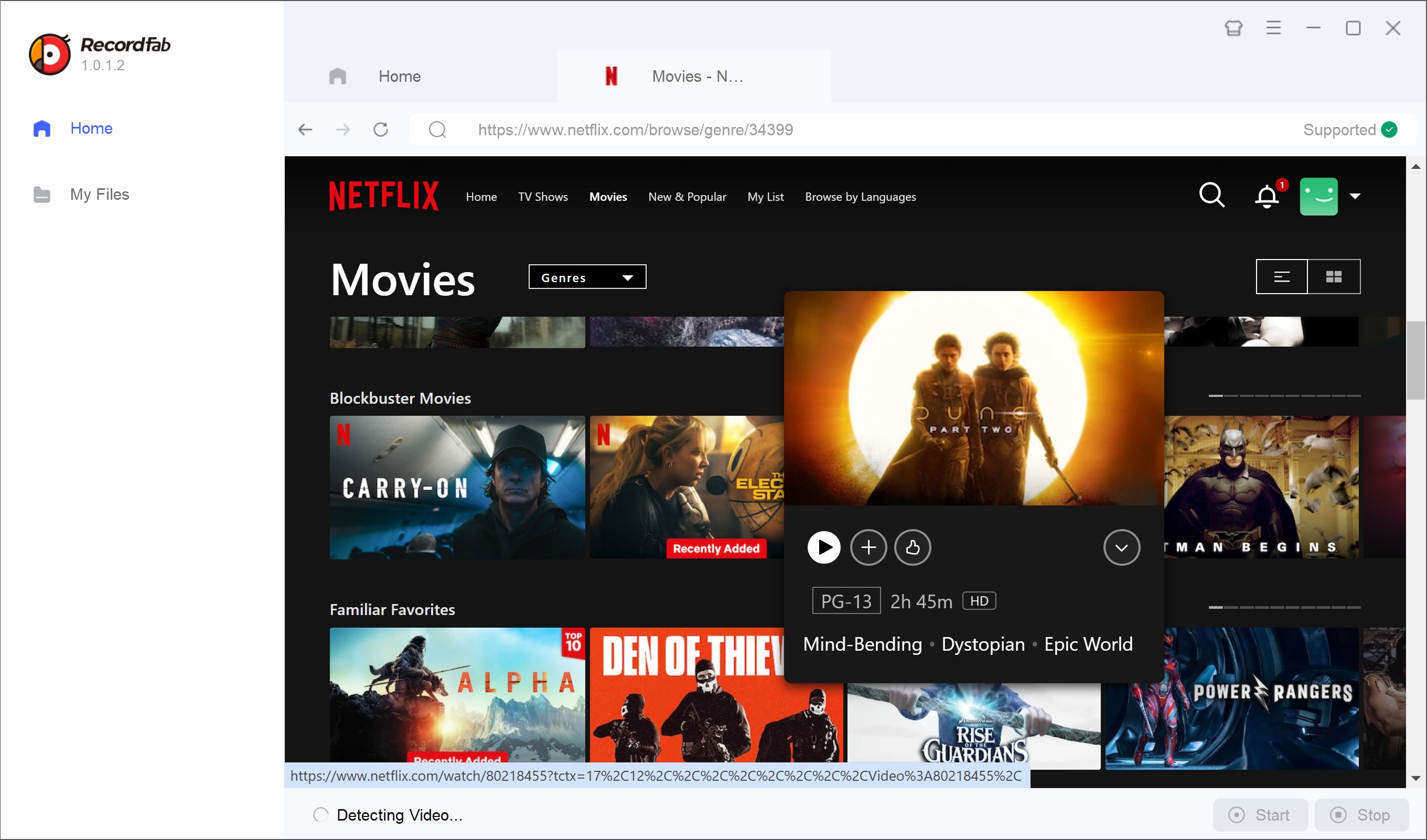This screenshot has height=840, width=1427.
Task: Open Rise of the Guardians thumbnail
Action: [973, 726]
